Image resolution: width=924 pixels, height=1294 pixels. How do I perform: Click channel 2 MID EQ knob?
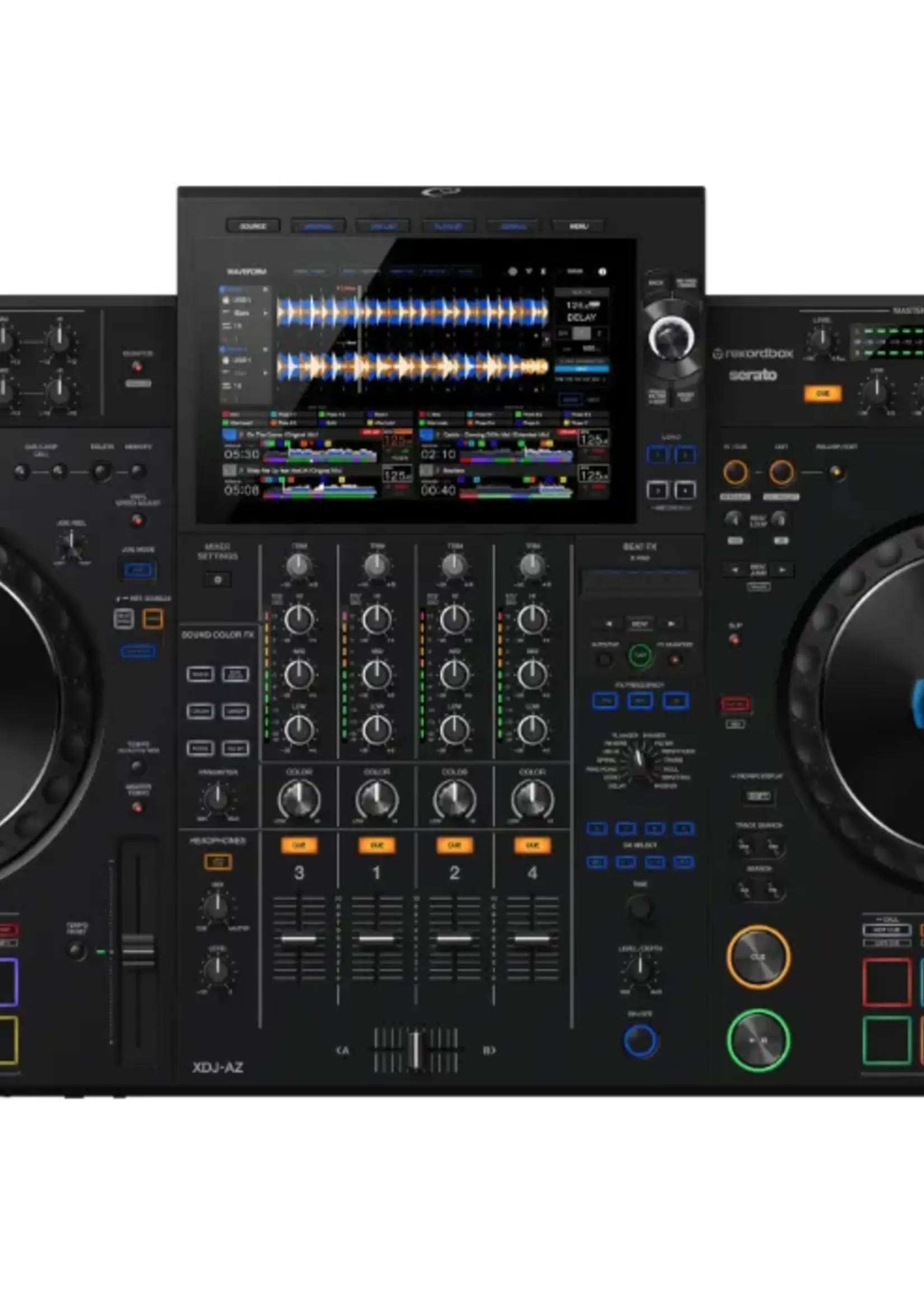[x=454, y=674]
